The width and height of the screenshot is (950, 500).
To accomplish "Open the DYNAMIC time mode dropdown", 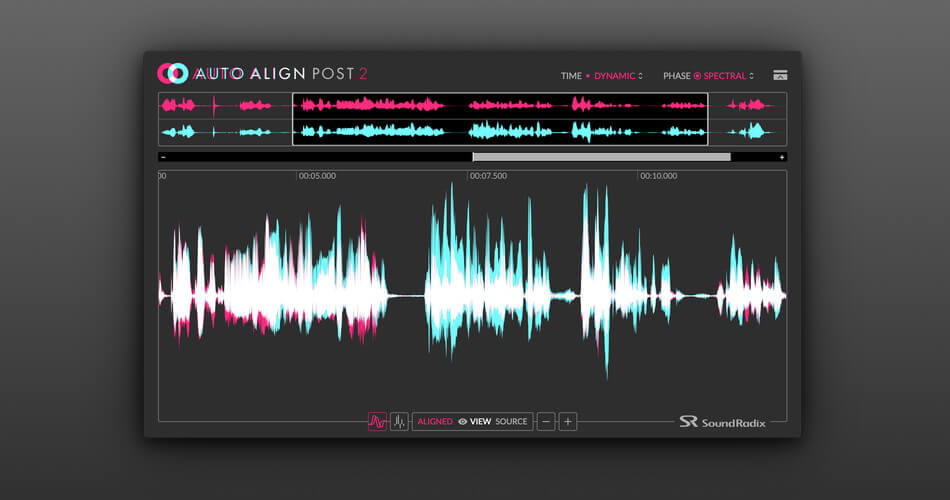I will point(618,76).
